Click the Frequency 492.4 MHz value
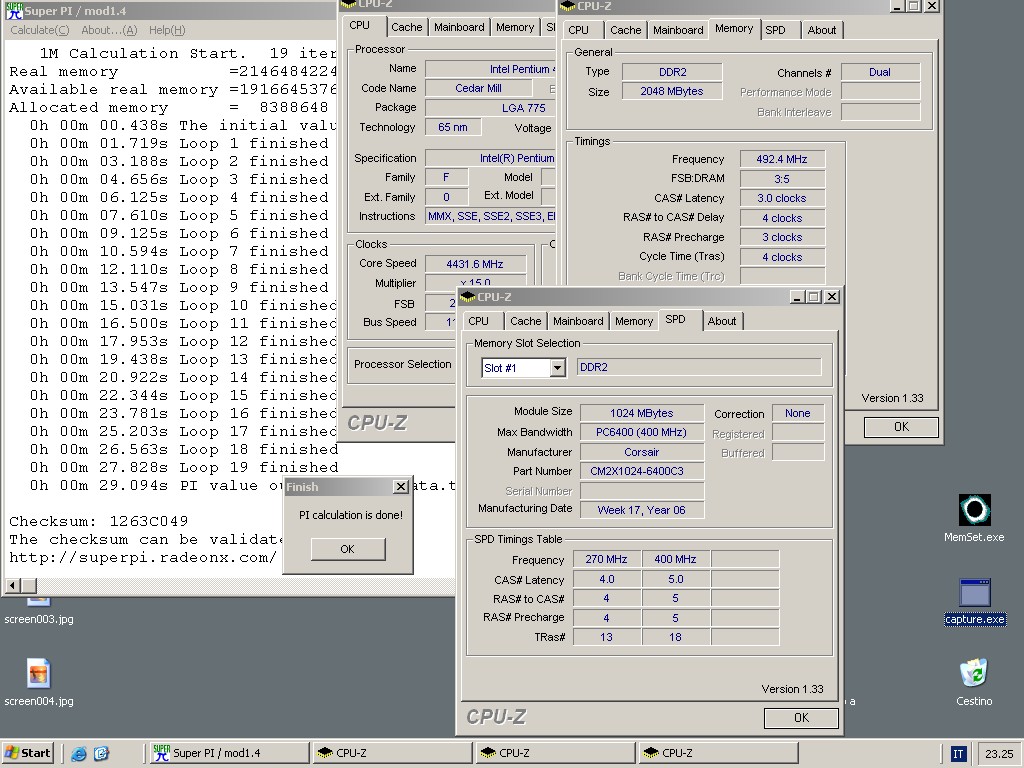Screen dimensions: 1024x768 (782, 159)
